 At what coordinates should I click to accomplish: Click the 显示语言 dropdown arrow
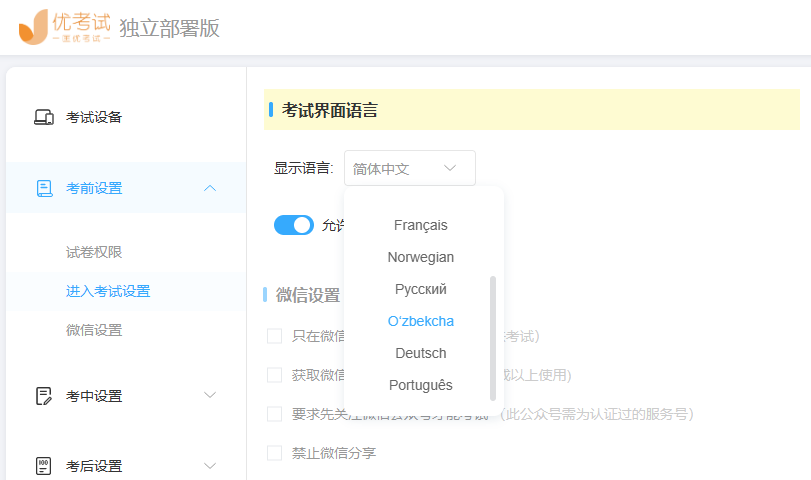click(450, 168)
